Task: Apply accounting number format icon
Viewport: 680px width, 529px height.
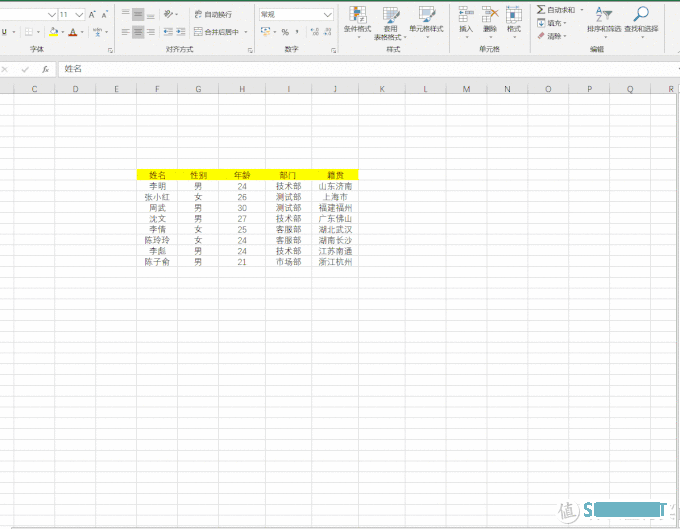Action: coord(265,32)
